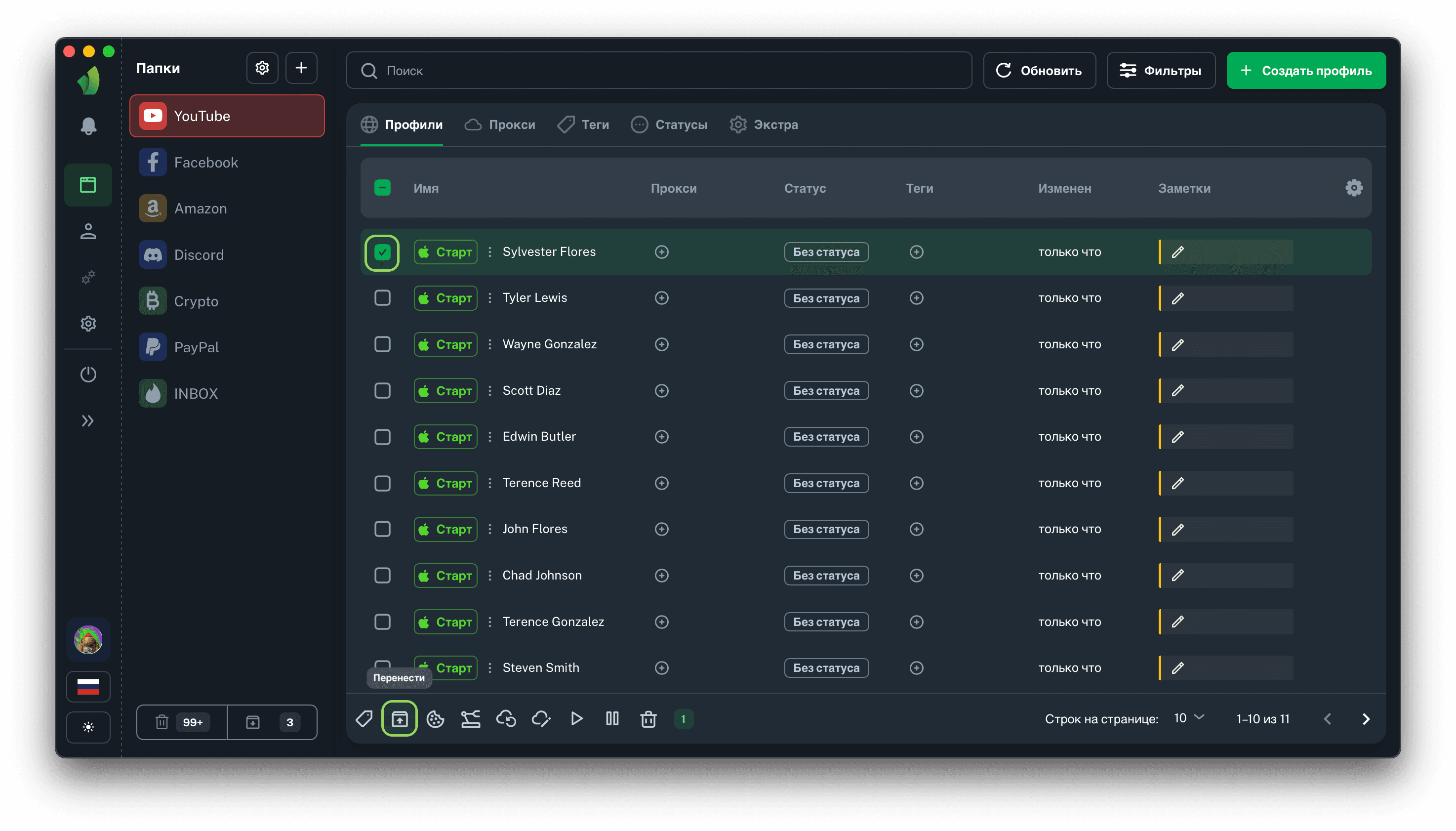The image size is (1456, 831).
Task: Open folder settings gear next to Папки
Action: click(x=262, y=68)
